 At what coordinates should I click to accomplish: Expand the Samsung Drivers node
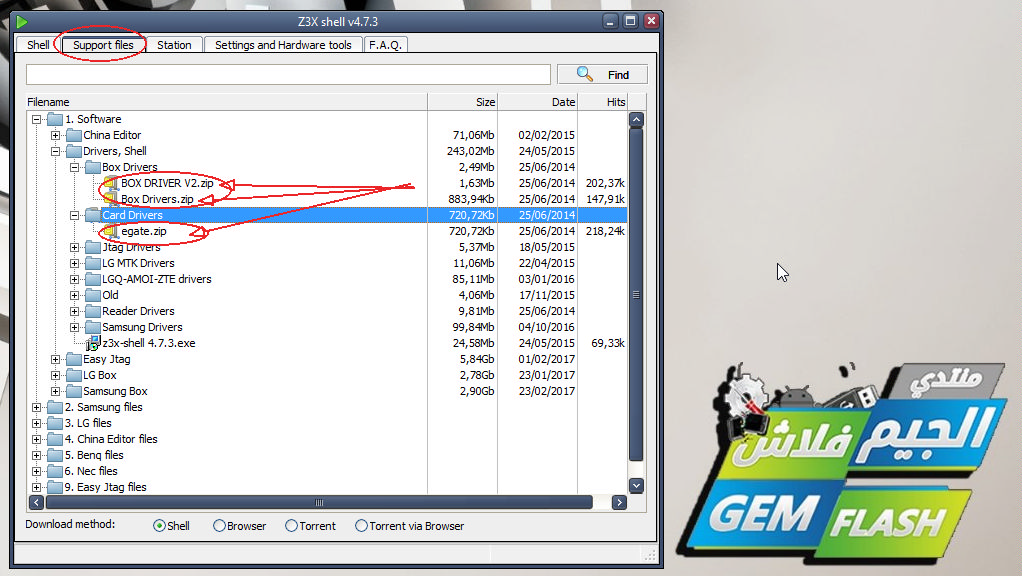(x=74, y=327)
